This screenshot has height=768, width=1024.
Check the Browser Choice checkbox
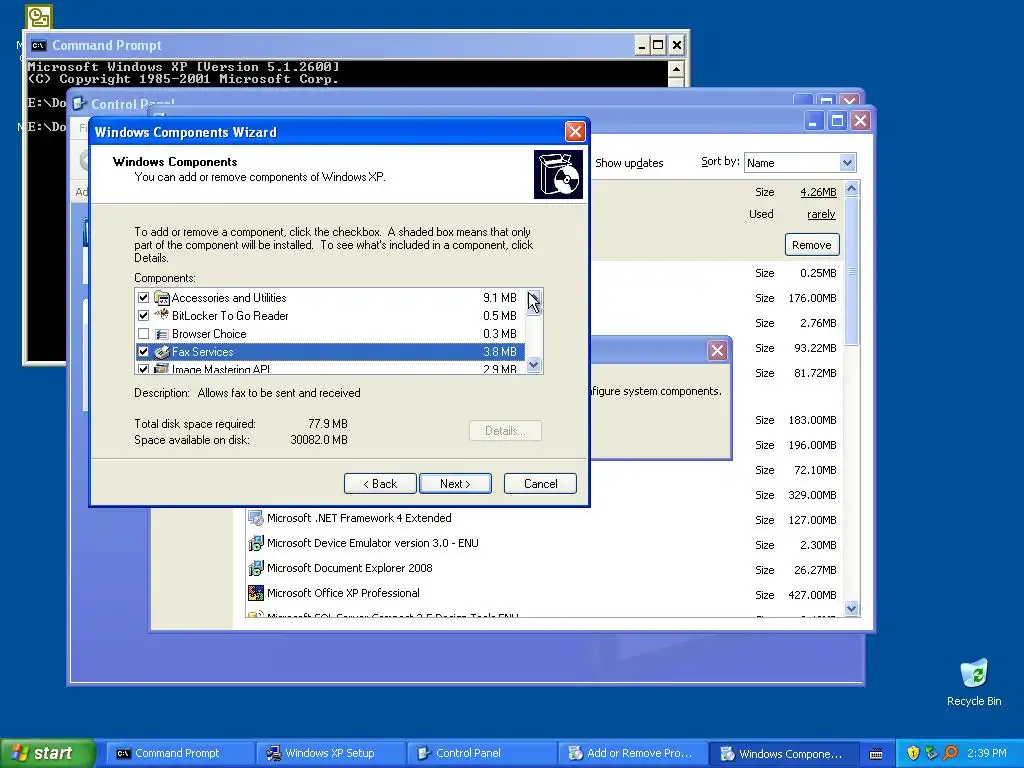pos(144,334)
